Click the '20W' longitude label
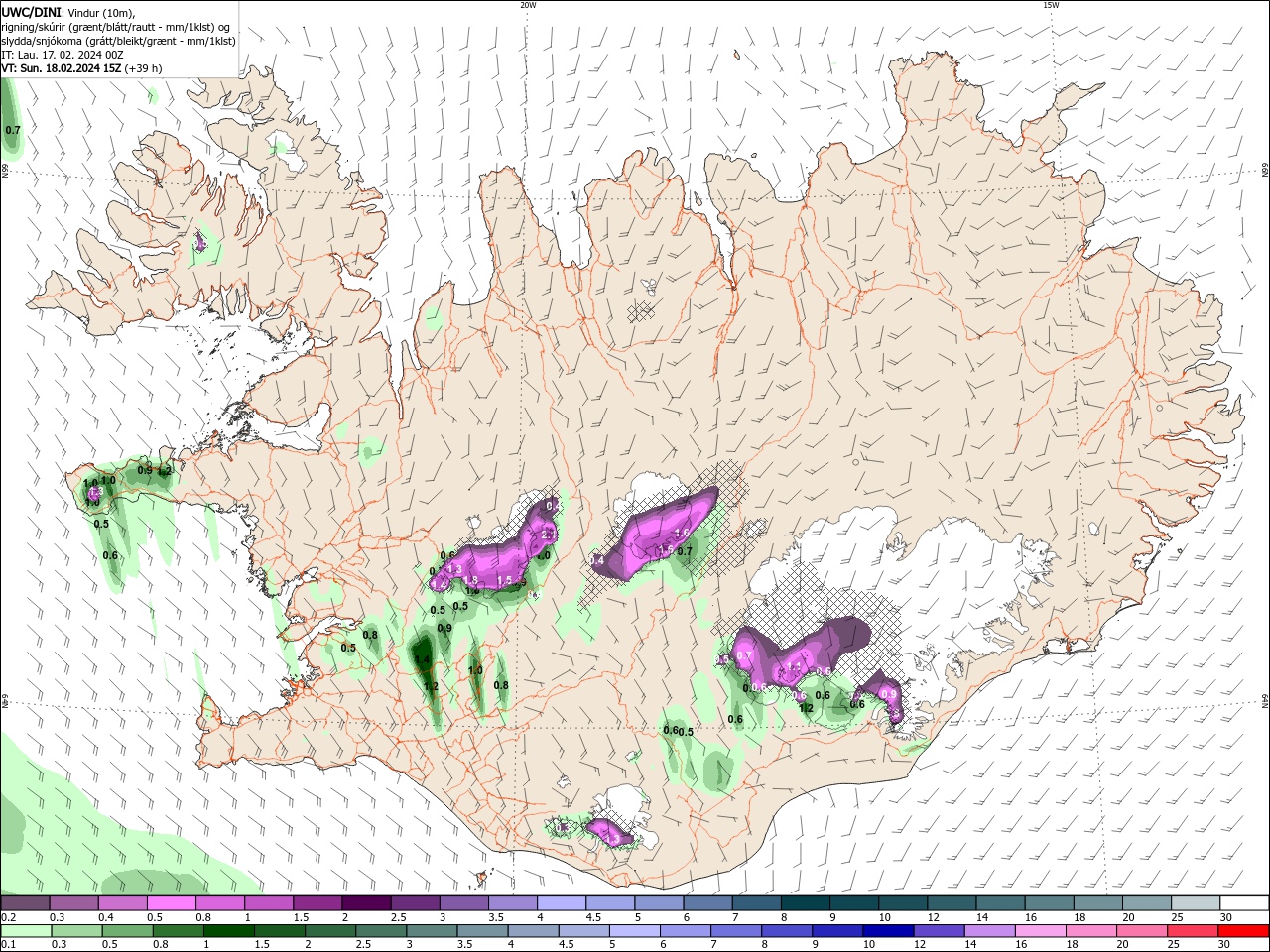 [528, 5]
